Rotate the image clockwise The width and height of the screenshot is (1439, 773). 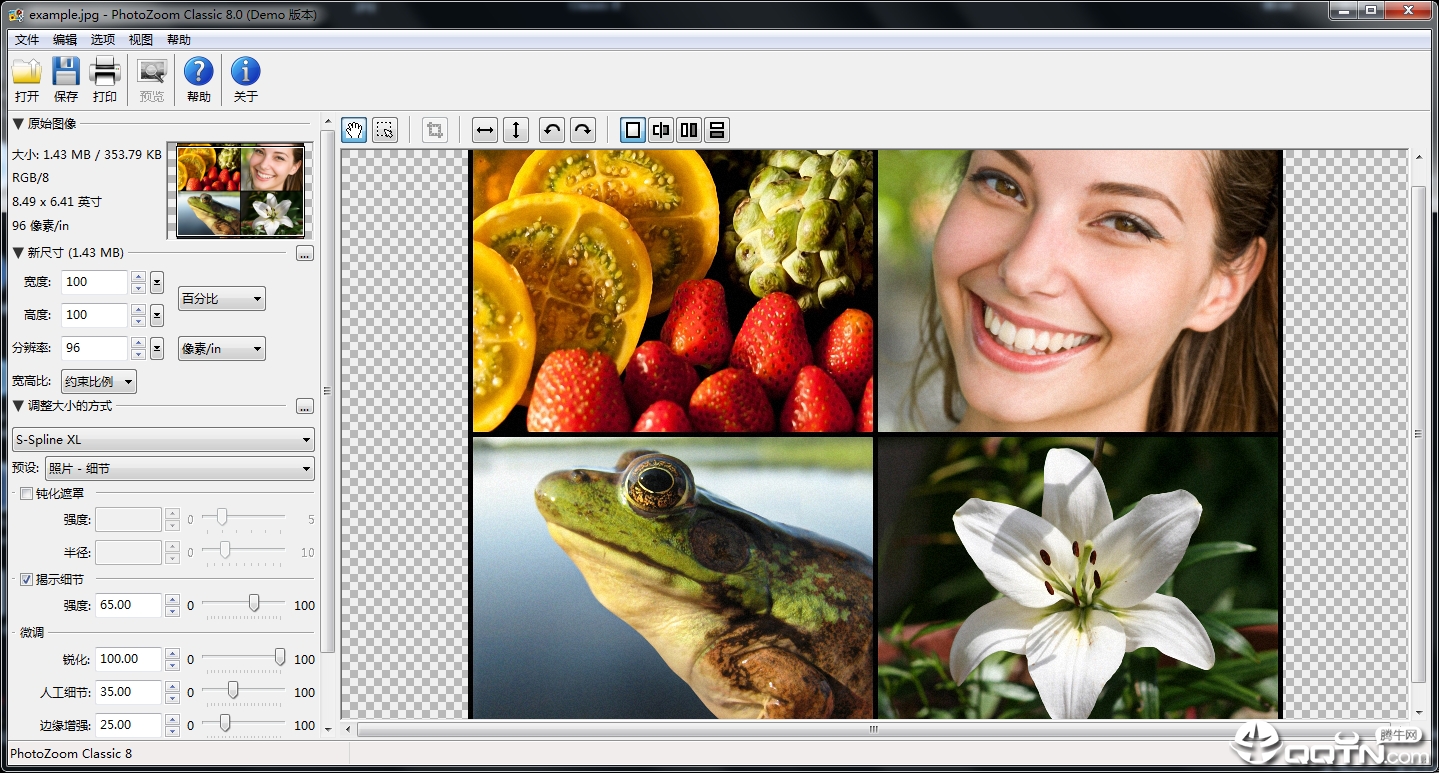[582, 130]
